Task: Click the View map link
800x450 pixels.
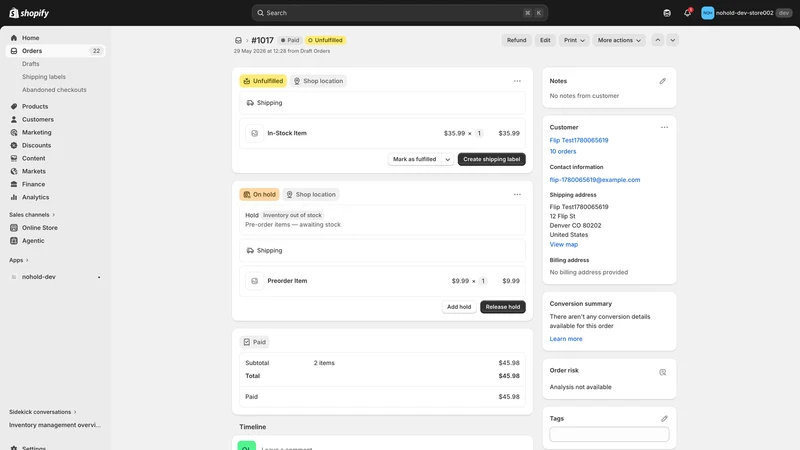Action: [564, 244]
